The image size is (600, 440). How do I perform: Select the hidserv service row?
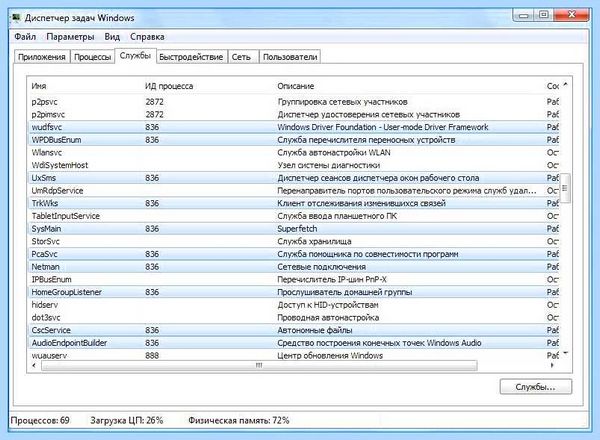(x=295, y=305)
